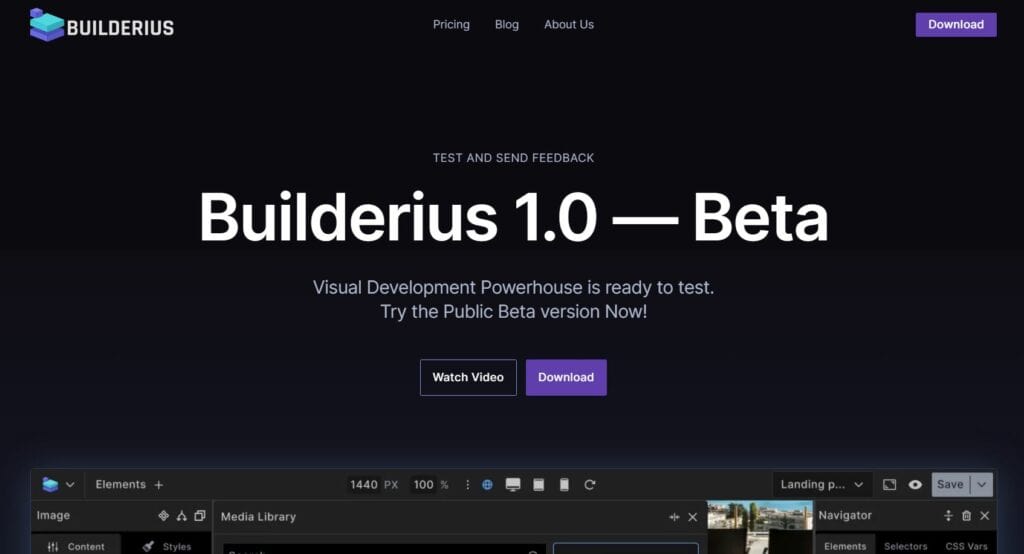Click the Image panel title
The width and height of the screenshot is (1024, 554).
53,515
